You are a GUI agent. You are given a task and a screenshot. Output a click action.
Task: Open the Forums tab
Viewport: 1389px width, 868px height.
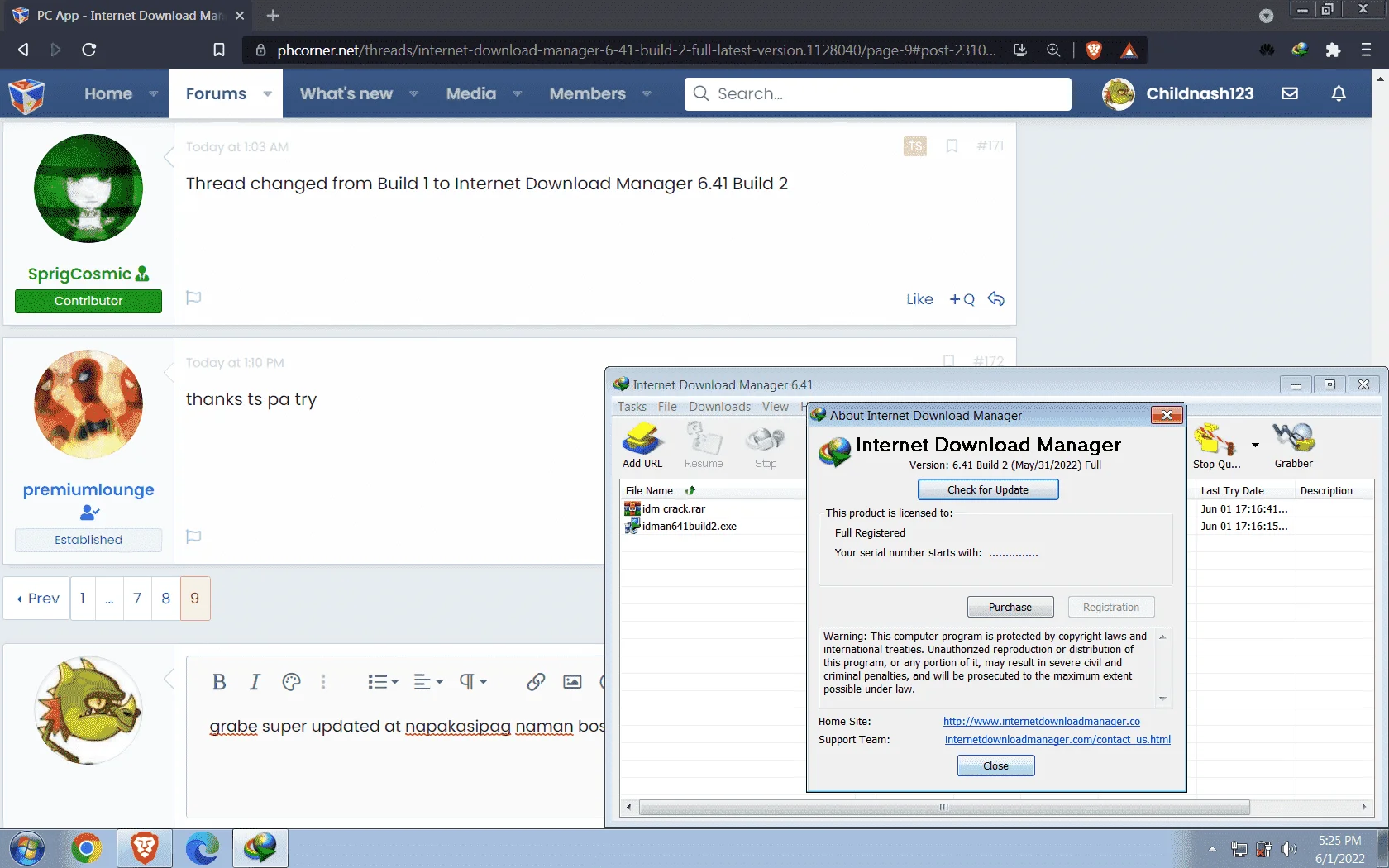pyautogui.click(x=216, y=93)
